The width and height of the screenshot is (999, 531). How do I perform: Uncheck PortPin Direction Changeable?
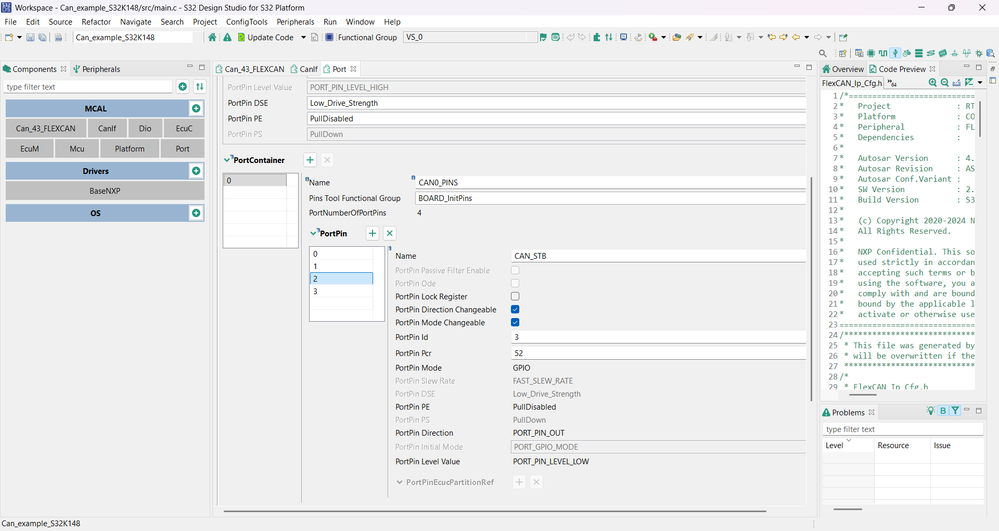(515, 309)
